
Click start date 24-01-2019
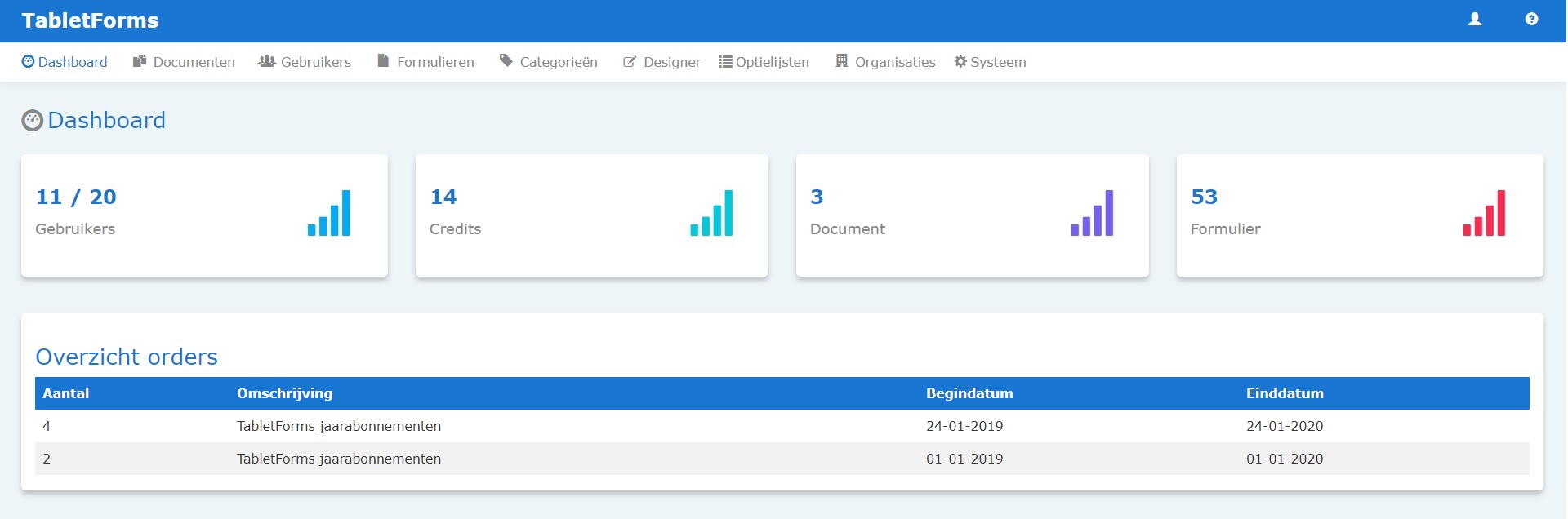[964, 426]
